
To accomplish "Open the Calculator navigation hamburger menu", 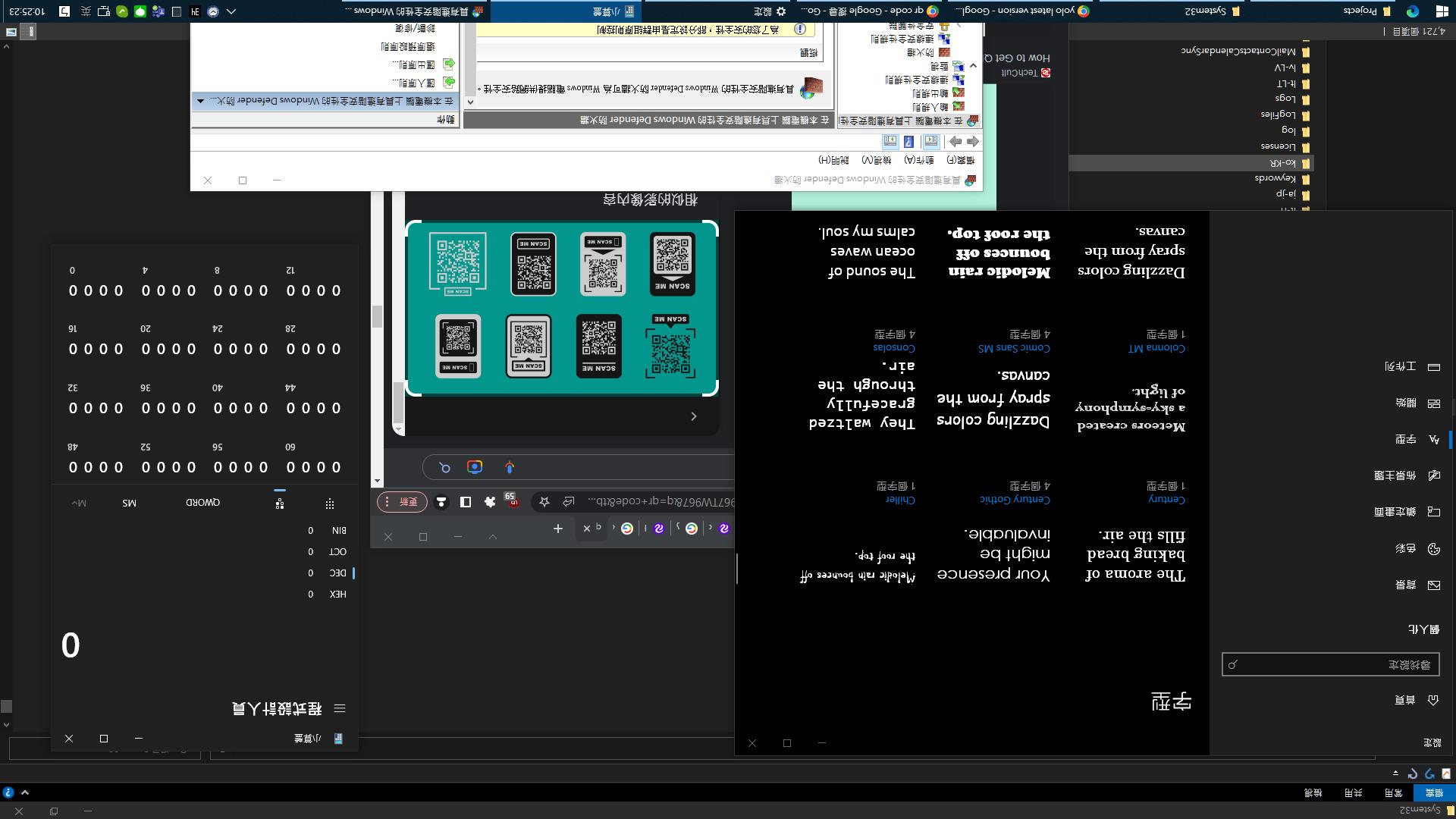I will (340, 708).
